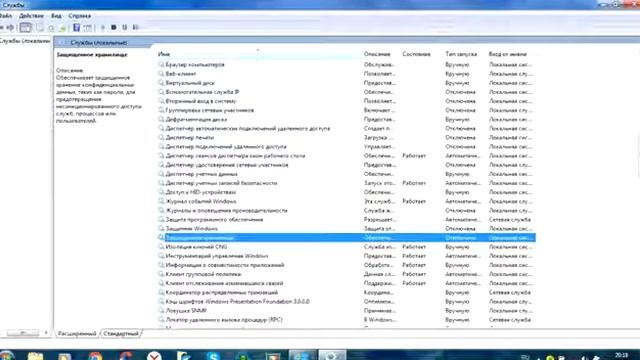Click the gear icon beside Ловушка SNMP
This screenshot has width=640, height=360.
(x=161, y=311)
